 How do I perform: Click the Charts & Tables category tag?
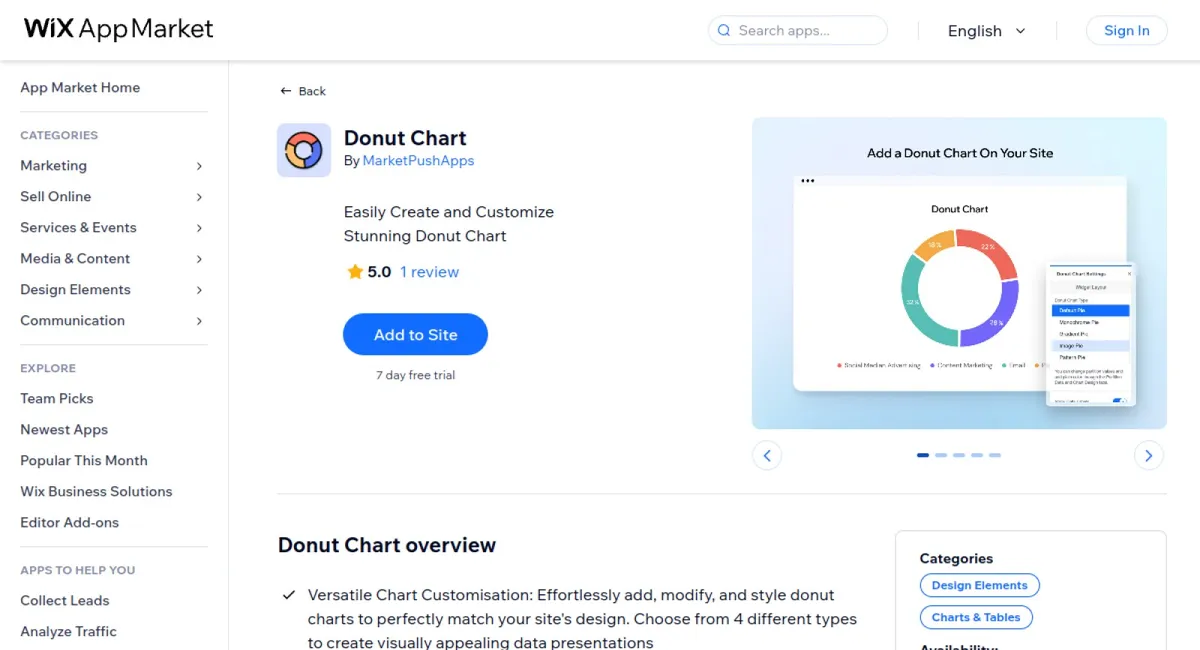coord(976,617)
